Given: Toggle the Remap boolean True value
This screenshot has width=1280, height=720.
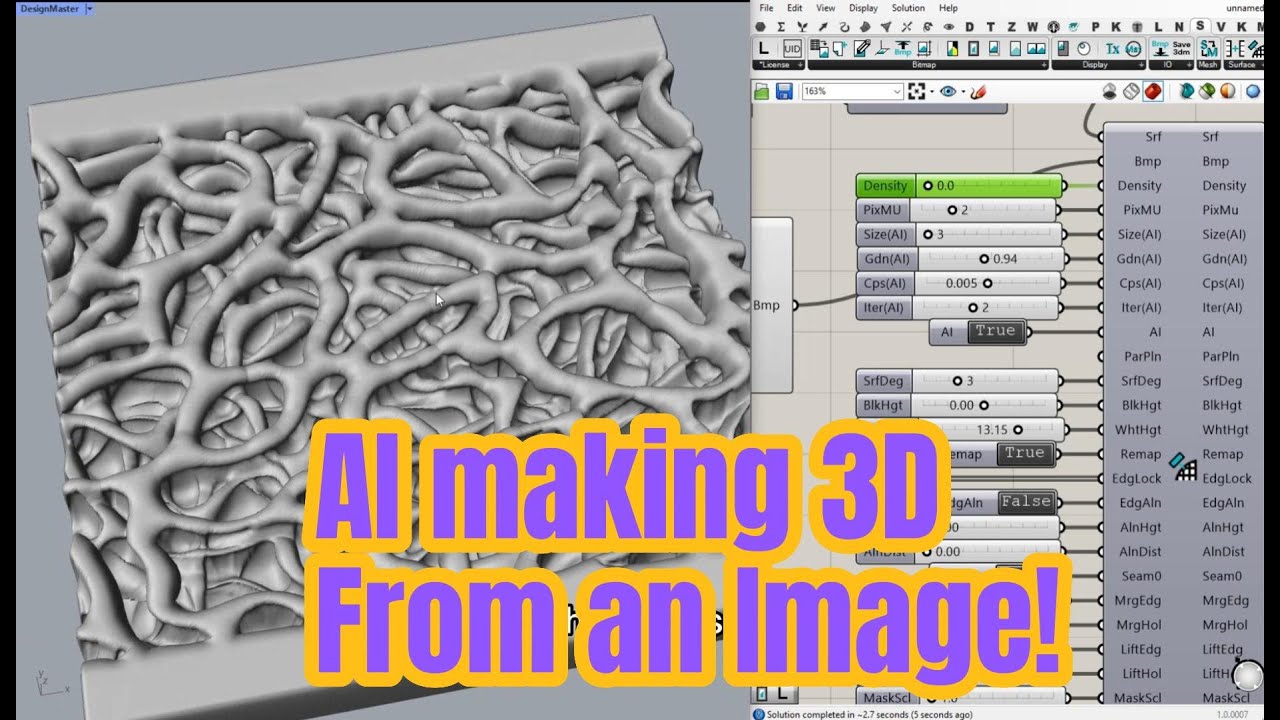Looking at the screenshot, I should (x=1024, y=453).
